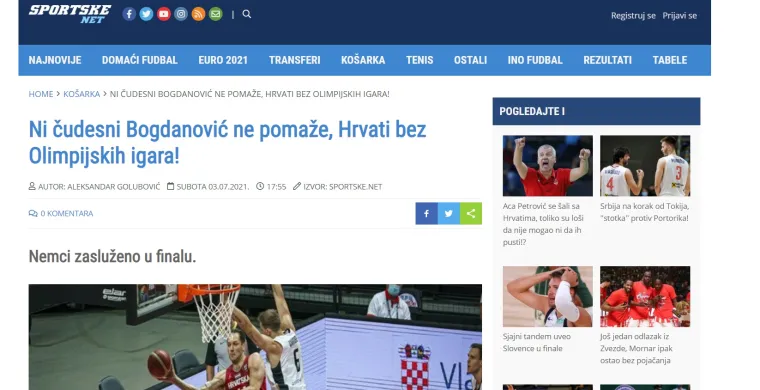
Task: Open the Sportske.net Twitter icon
Action: click(146, 14)
